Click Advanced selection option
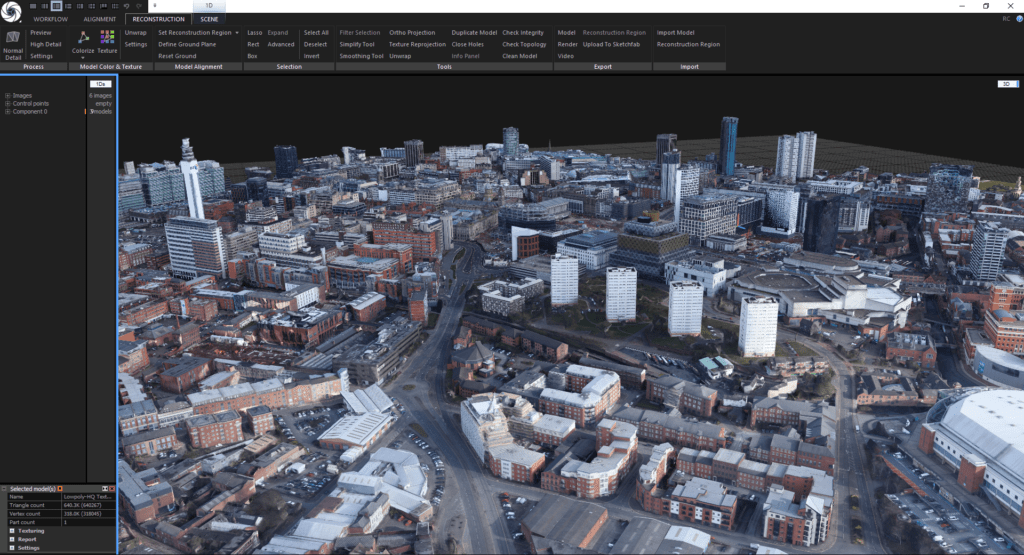 tap(281, 44)
